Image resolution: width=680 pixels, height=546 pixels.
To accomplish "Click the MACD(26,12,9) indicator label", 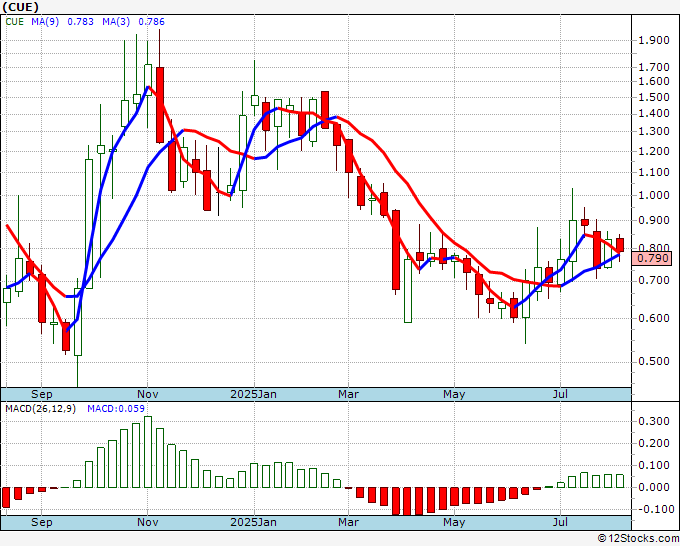I will (x=40, y=409).
